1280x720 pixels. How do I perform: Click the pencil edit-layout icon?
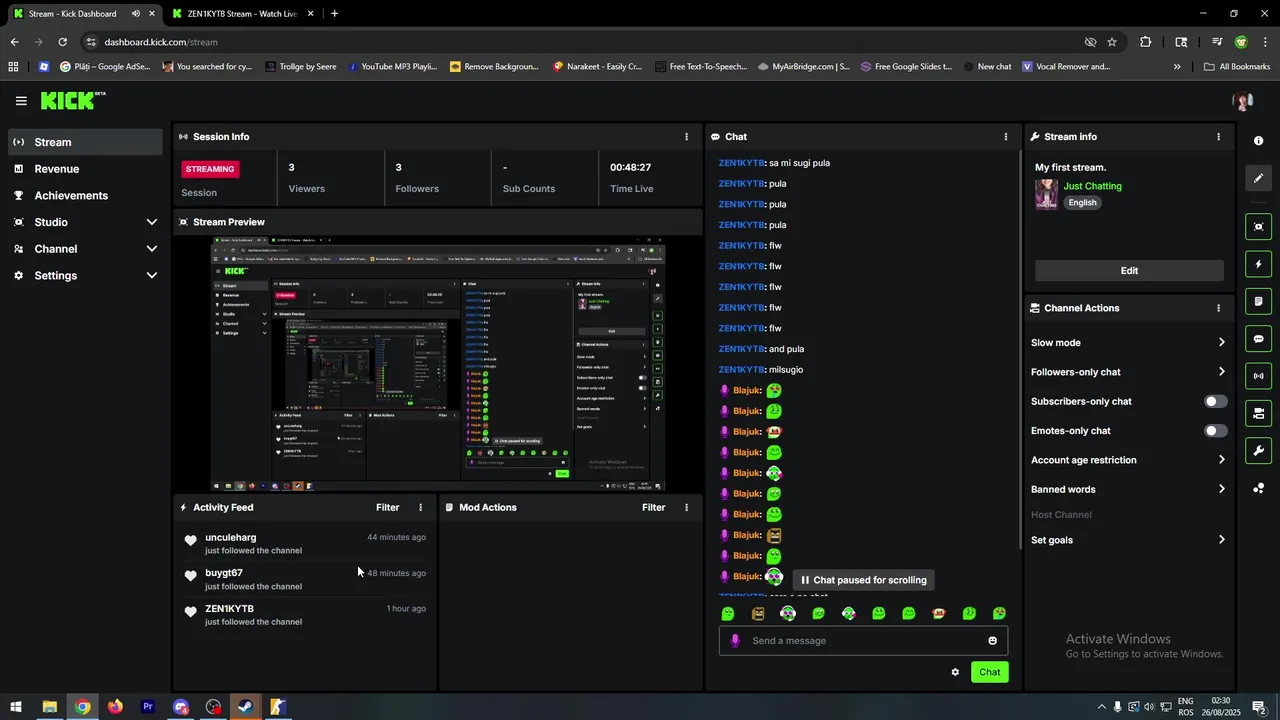coord(1259,178)
